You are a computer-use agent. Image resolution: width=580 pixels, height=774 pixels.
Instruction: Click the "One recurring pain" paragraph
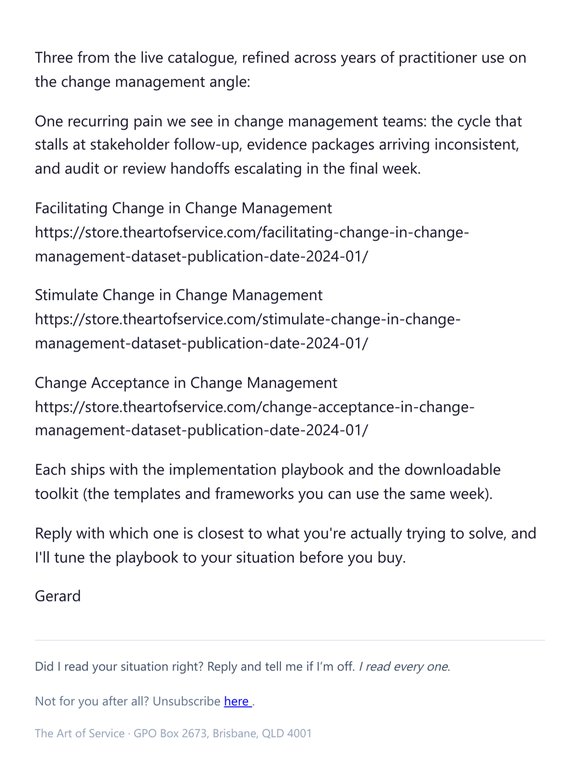(x=278, y=145)
